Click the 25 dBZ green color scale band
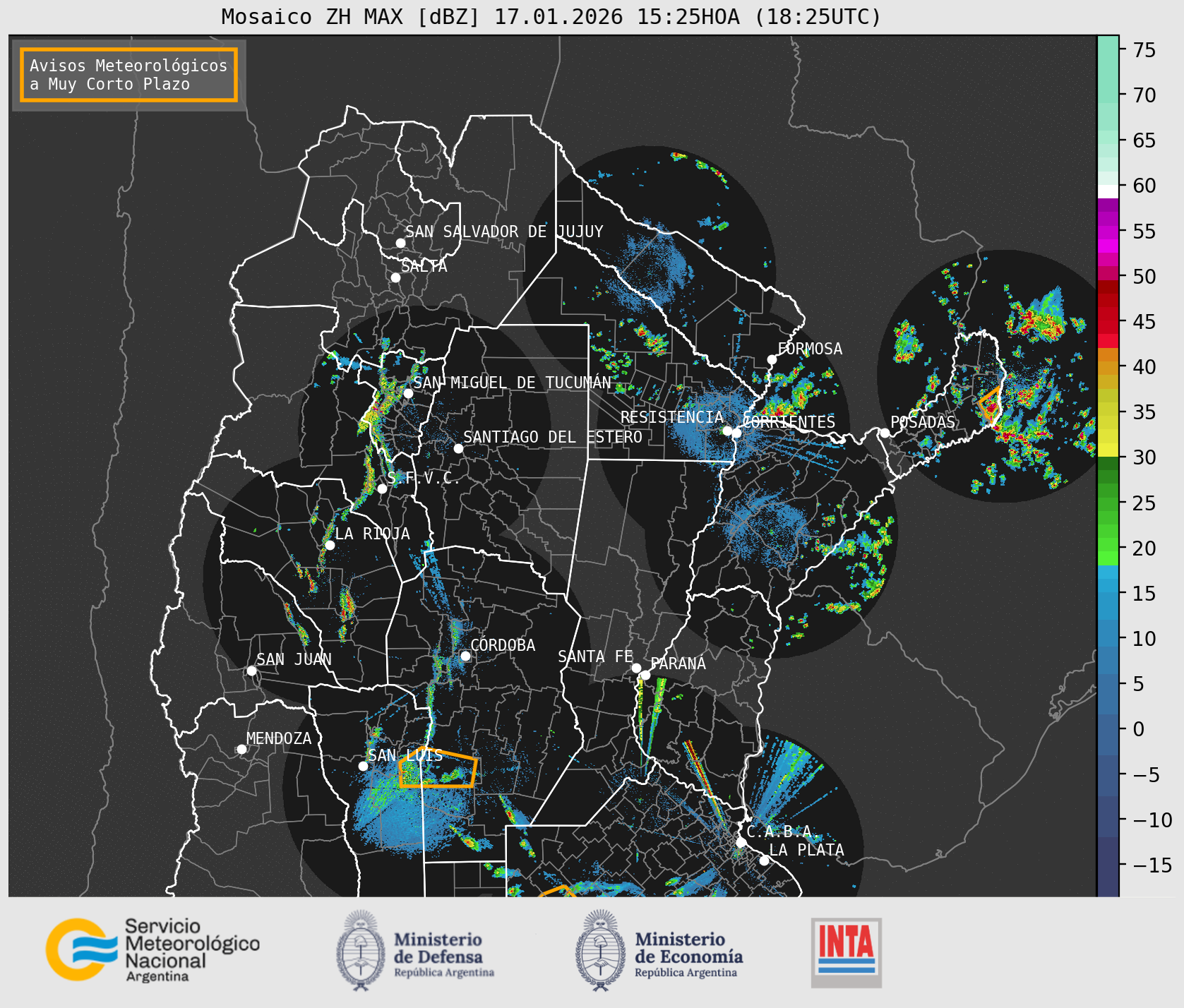 coord(1108,503)
